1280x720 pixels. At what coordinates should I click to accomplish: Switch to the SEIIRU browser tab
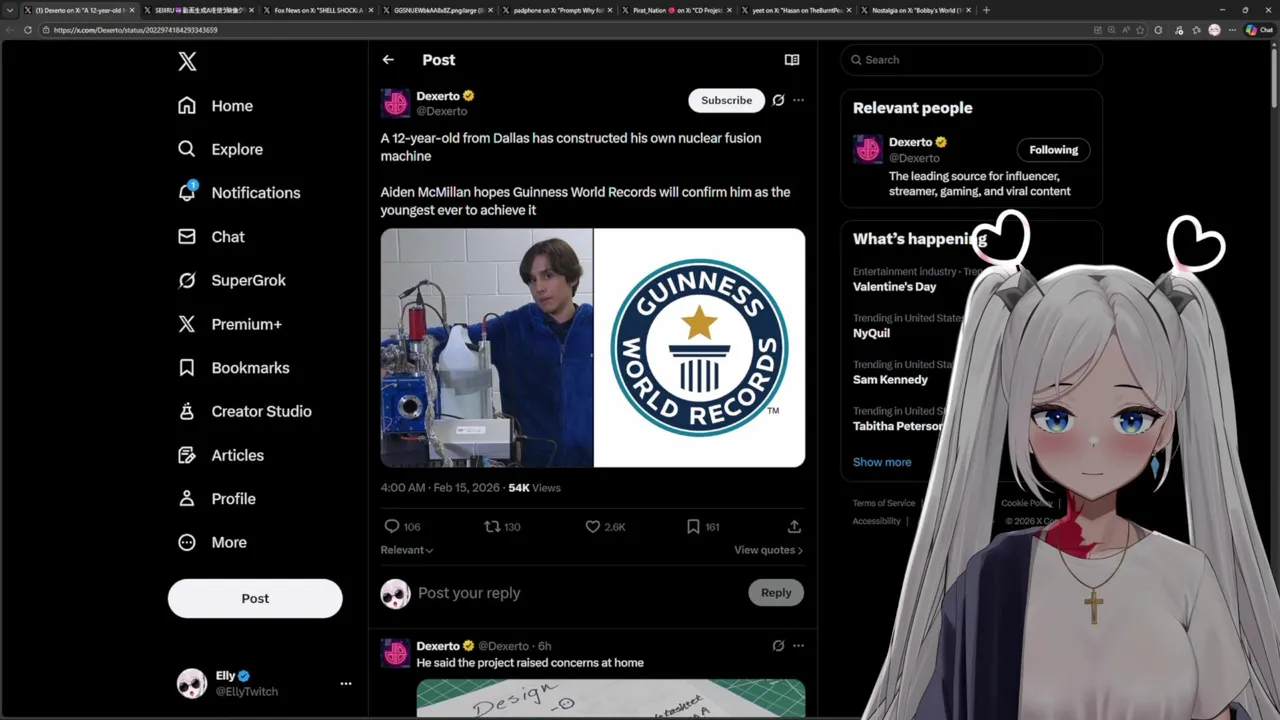point(200,10)
